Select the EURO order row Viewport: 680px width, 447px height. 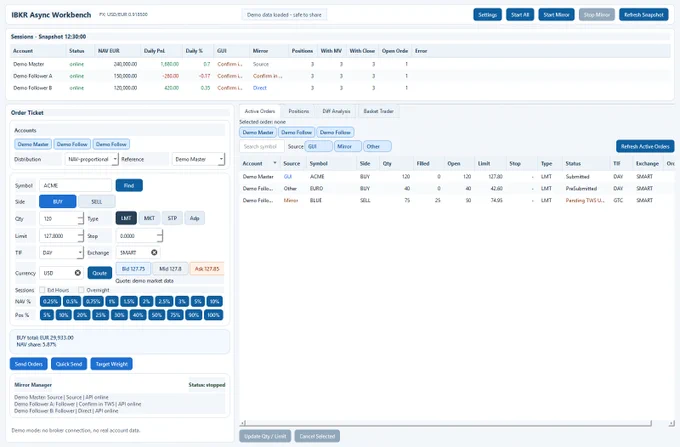point(457,188)
